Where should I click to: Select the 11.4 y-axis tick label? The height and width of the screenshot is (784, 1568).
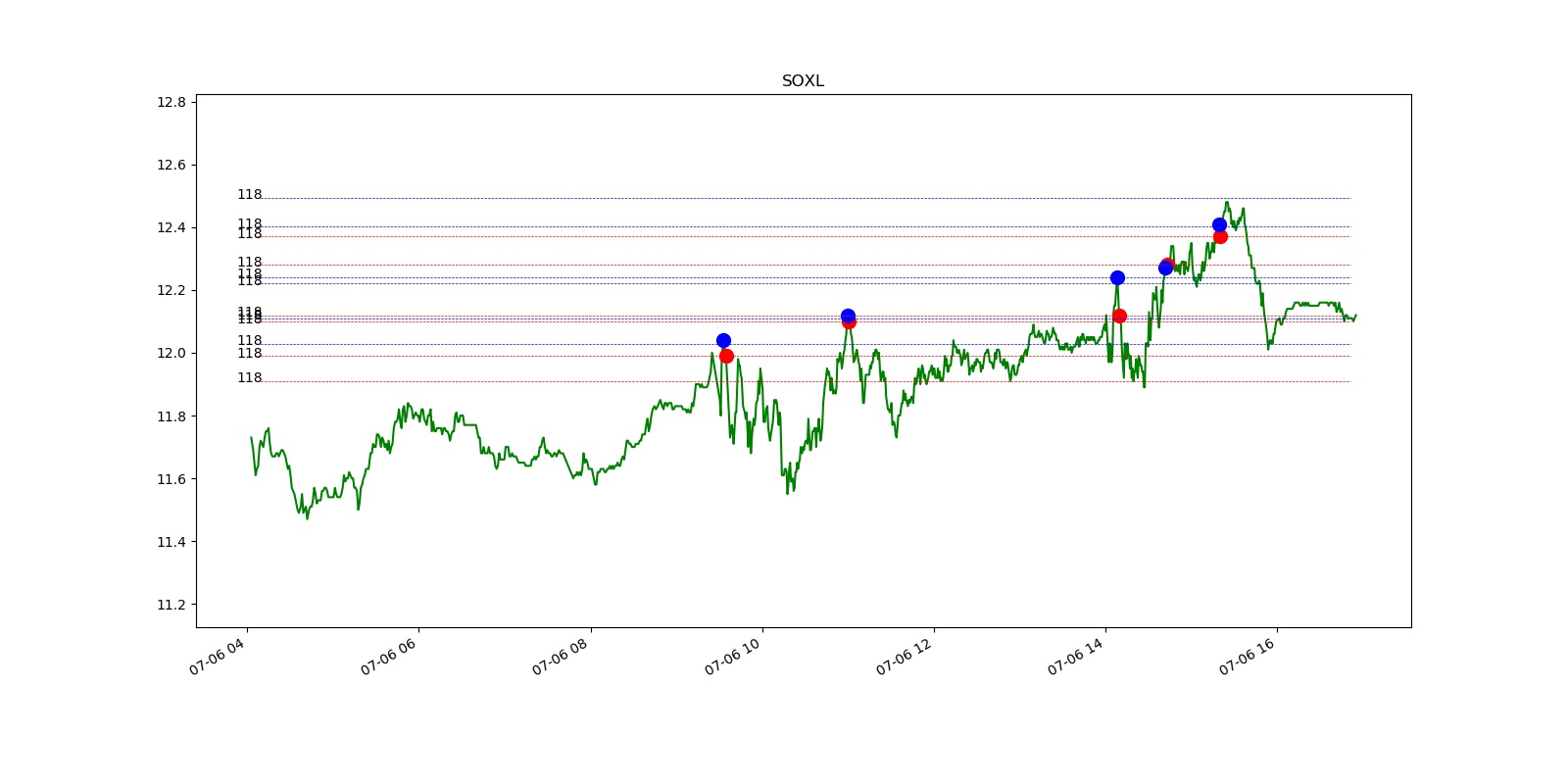tap(171, 542)
